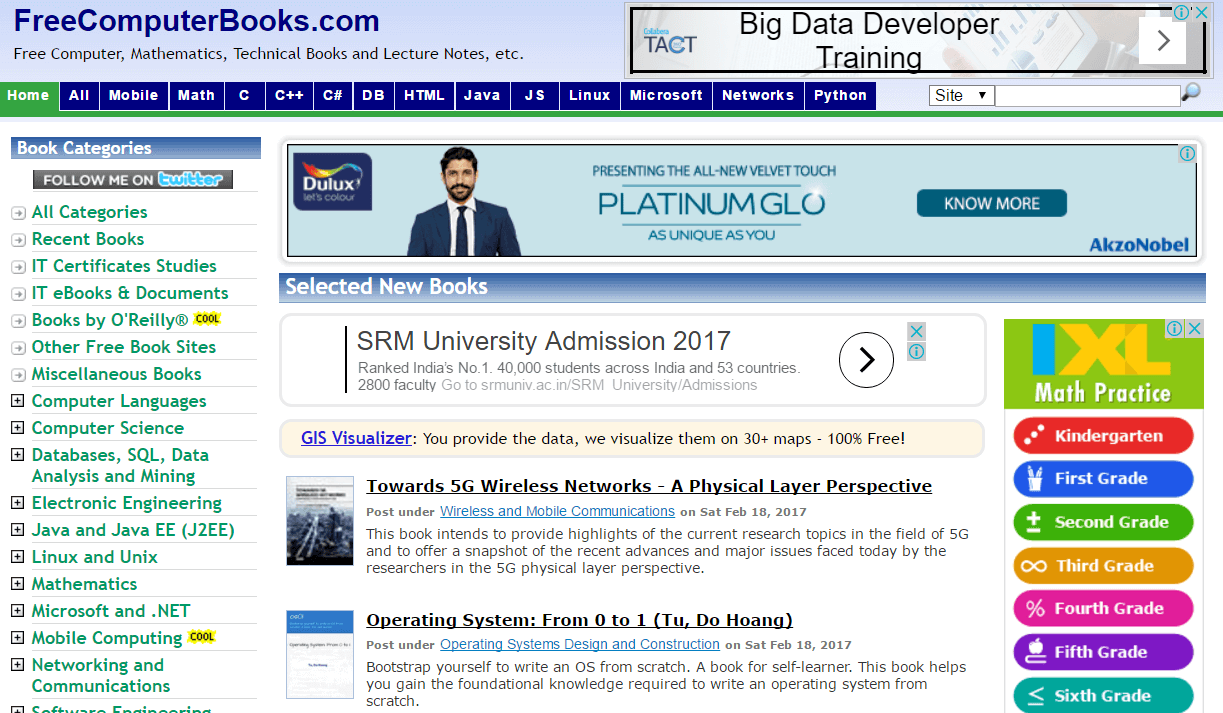Open the Linux nav tab

(589, 96)
